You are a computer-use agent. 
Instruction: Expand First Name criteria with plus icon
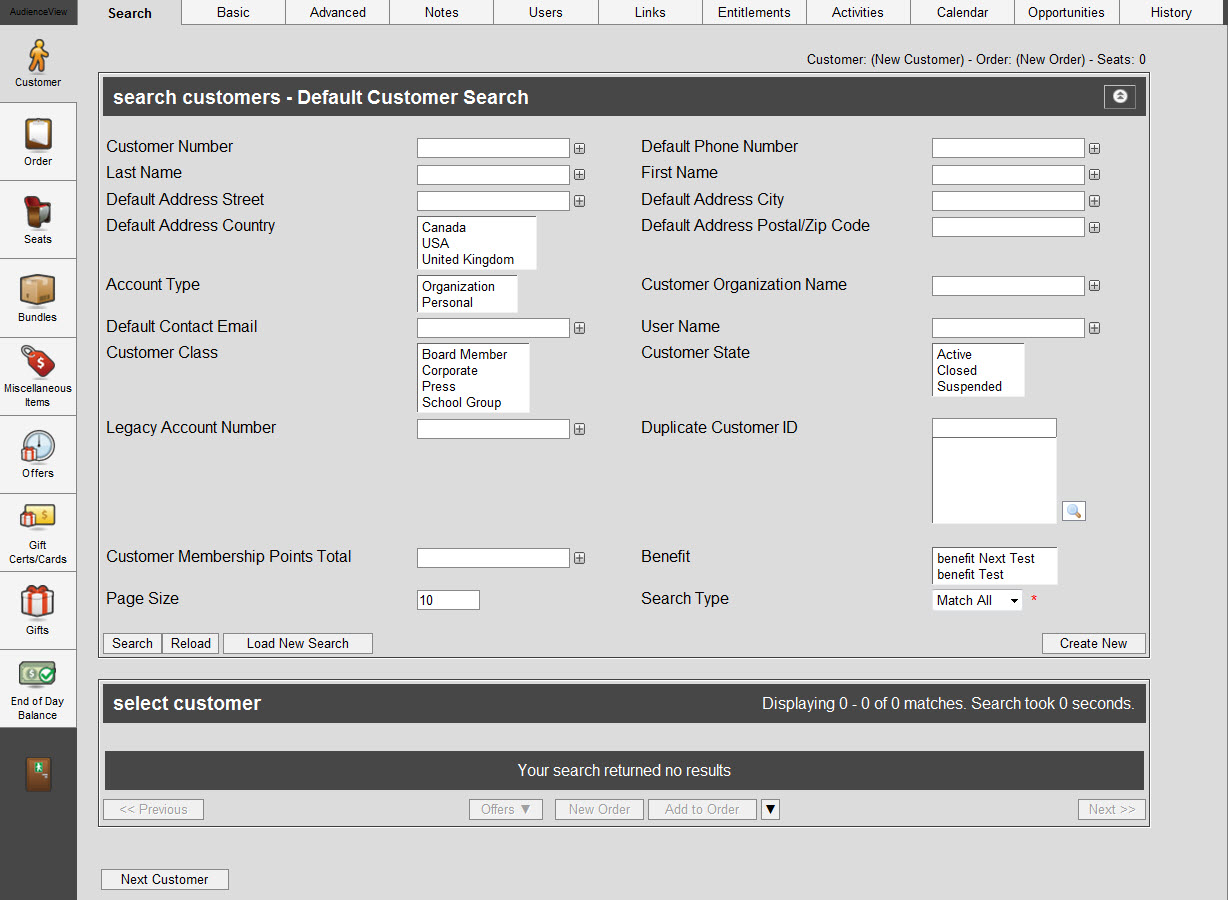coord(1094,175)
